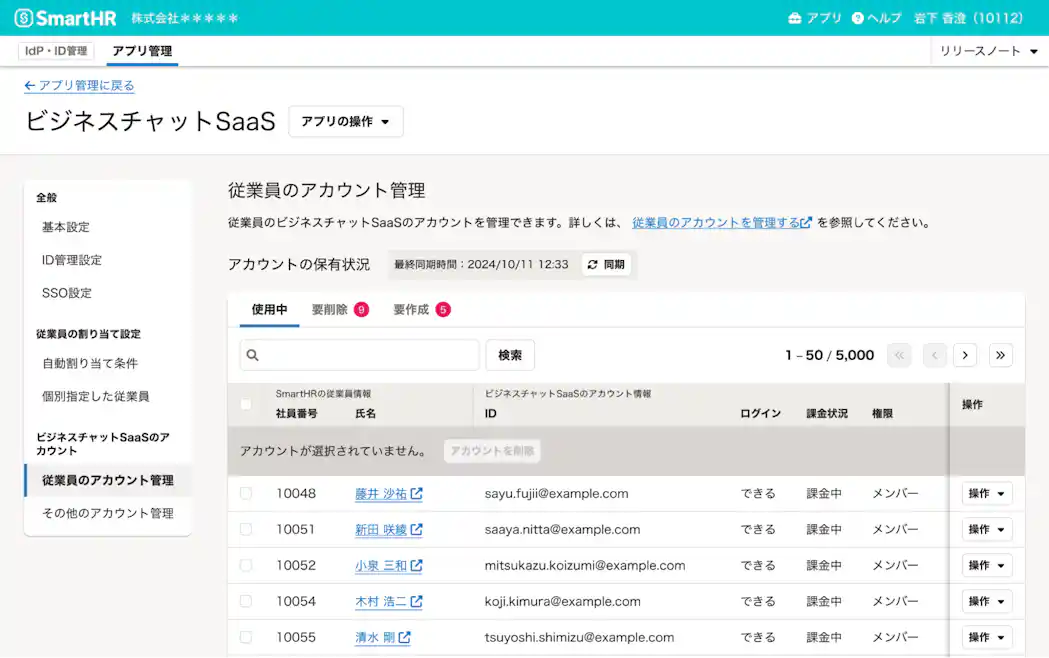
Task: Check the checkbox for employee 10052
Action: [245, 565]
